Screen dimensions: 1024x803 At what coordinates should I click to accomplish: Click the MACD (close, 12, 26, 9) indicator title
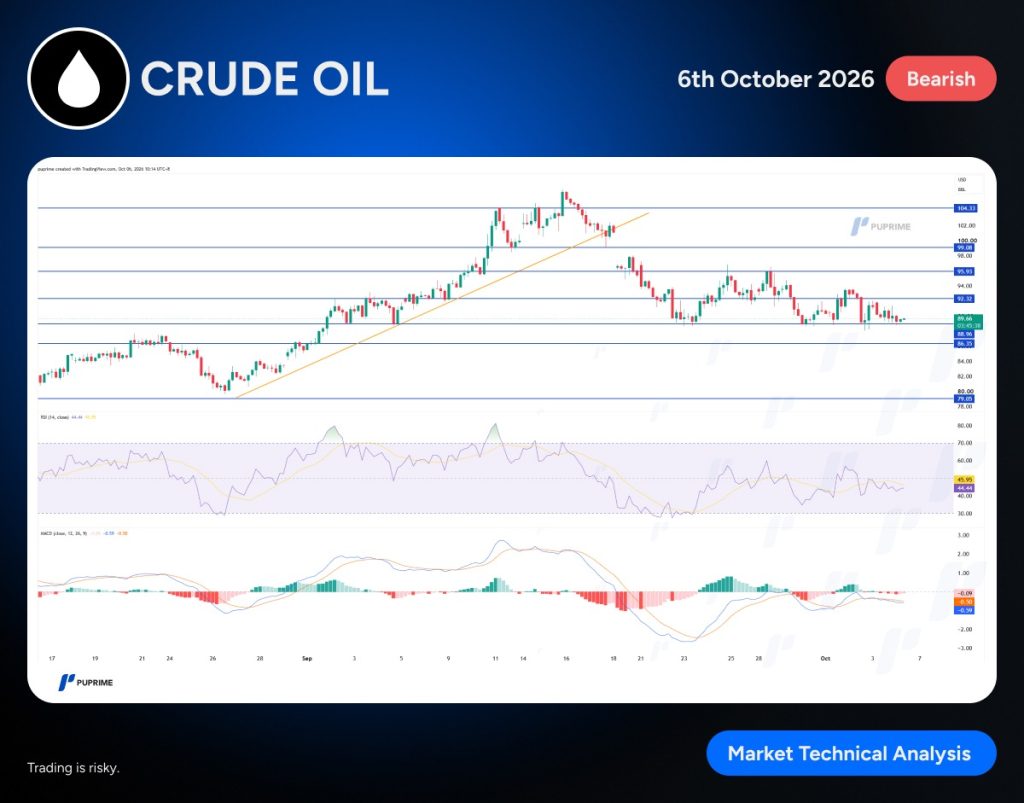63,533
